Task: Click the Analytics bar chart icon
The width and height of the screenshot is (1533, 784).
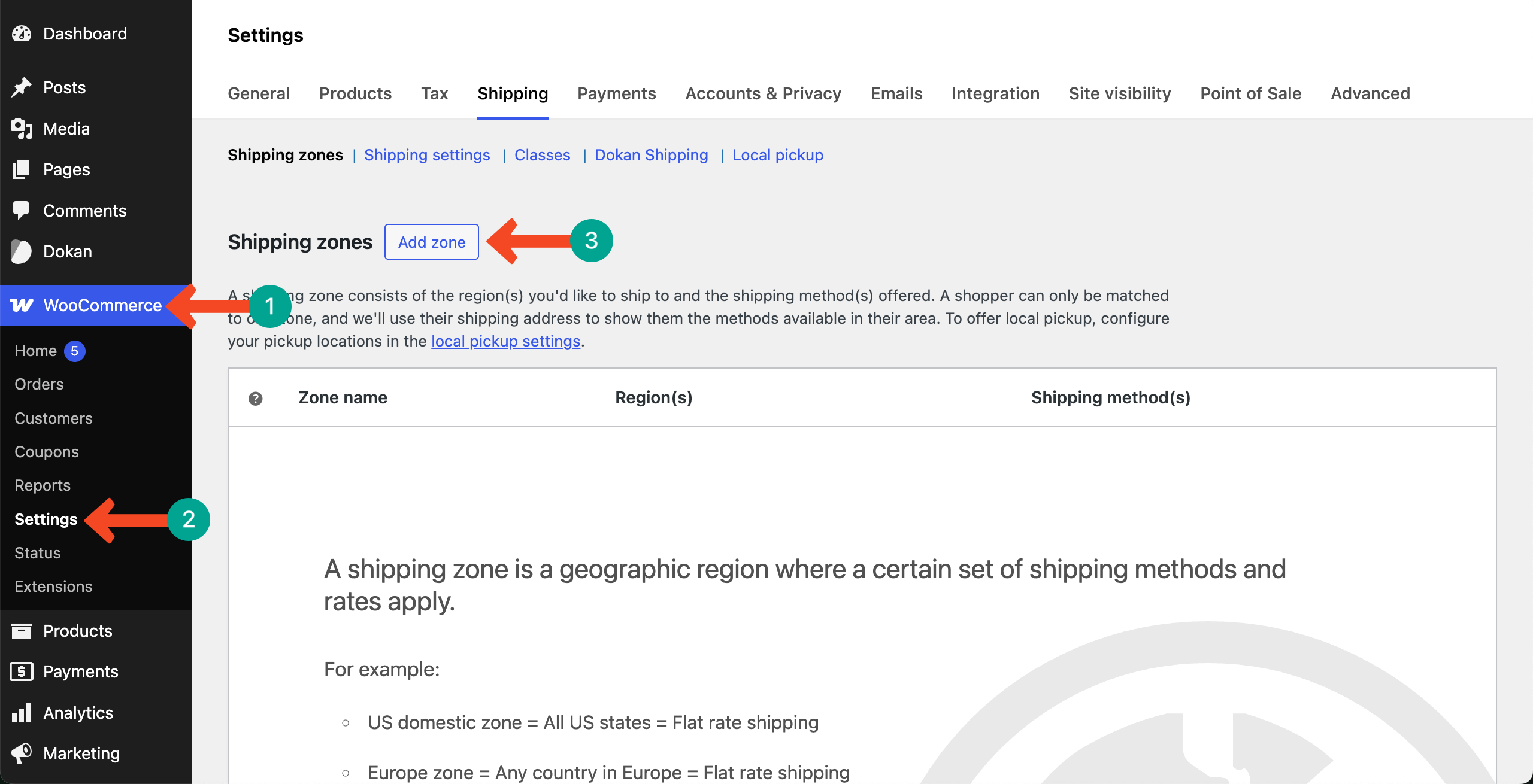Action: pyautogui.click(x=22, y=713)
